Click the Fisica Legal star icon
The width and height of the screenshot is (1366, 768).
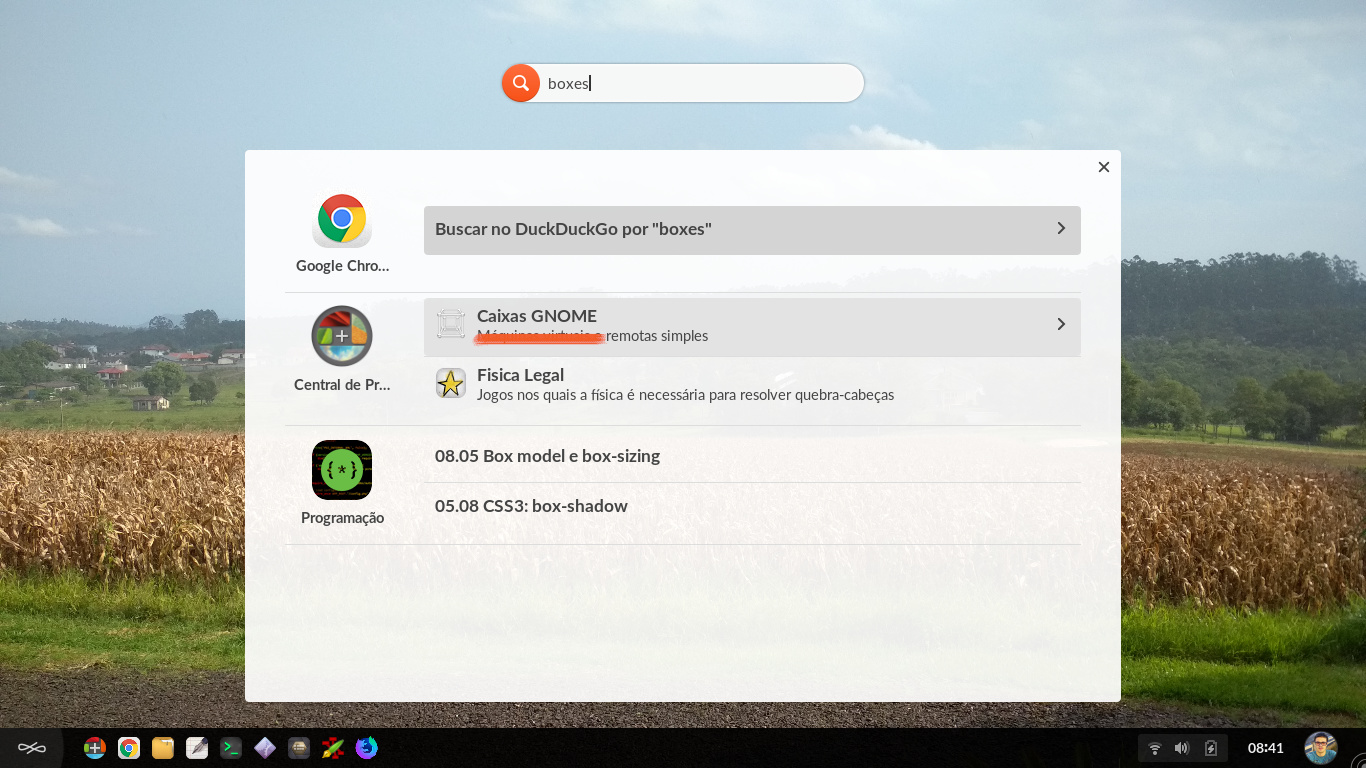coord(451,383)
